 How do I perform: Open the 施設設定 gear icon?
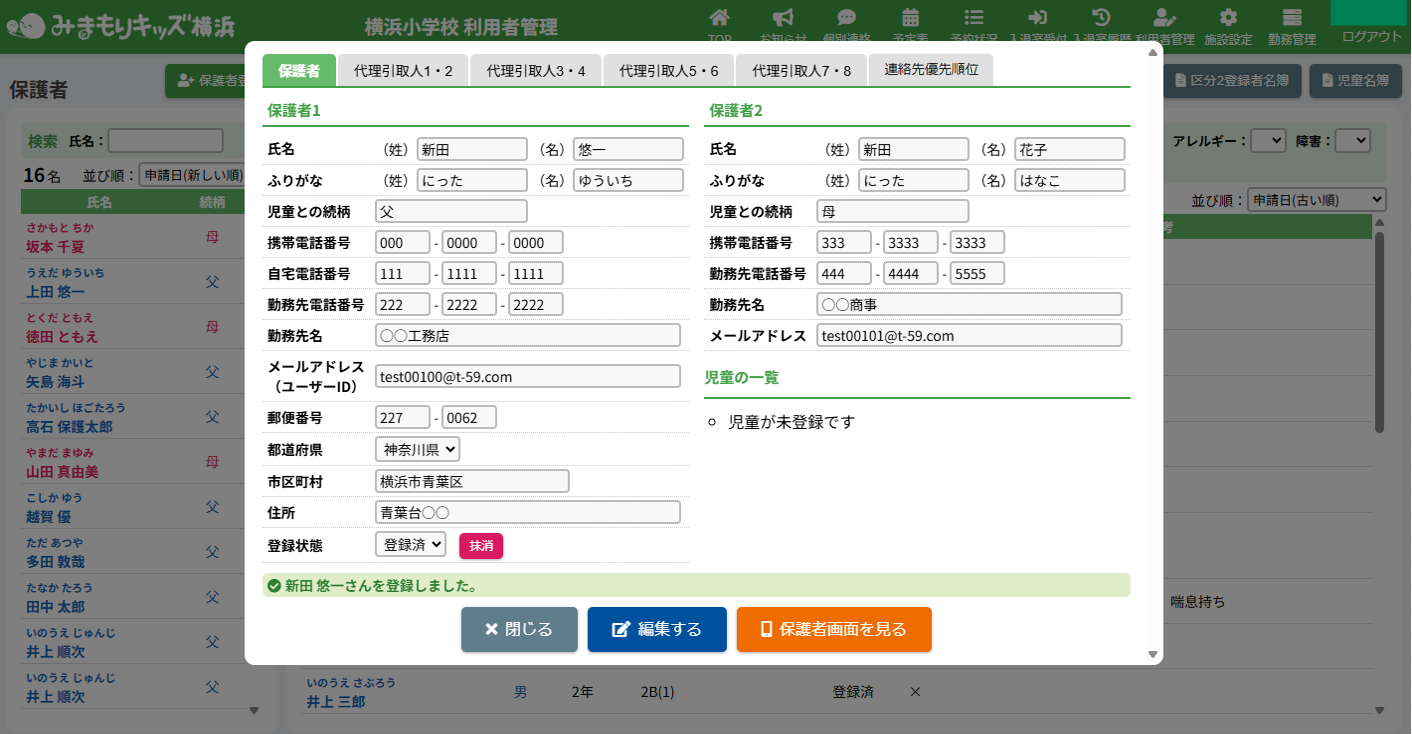click(1228, 18)
